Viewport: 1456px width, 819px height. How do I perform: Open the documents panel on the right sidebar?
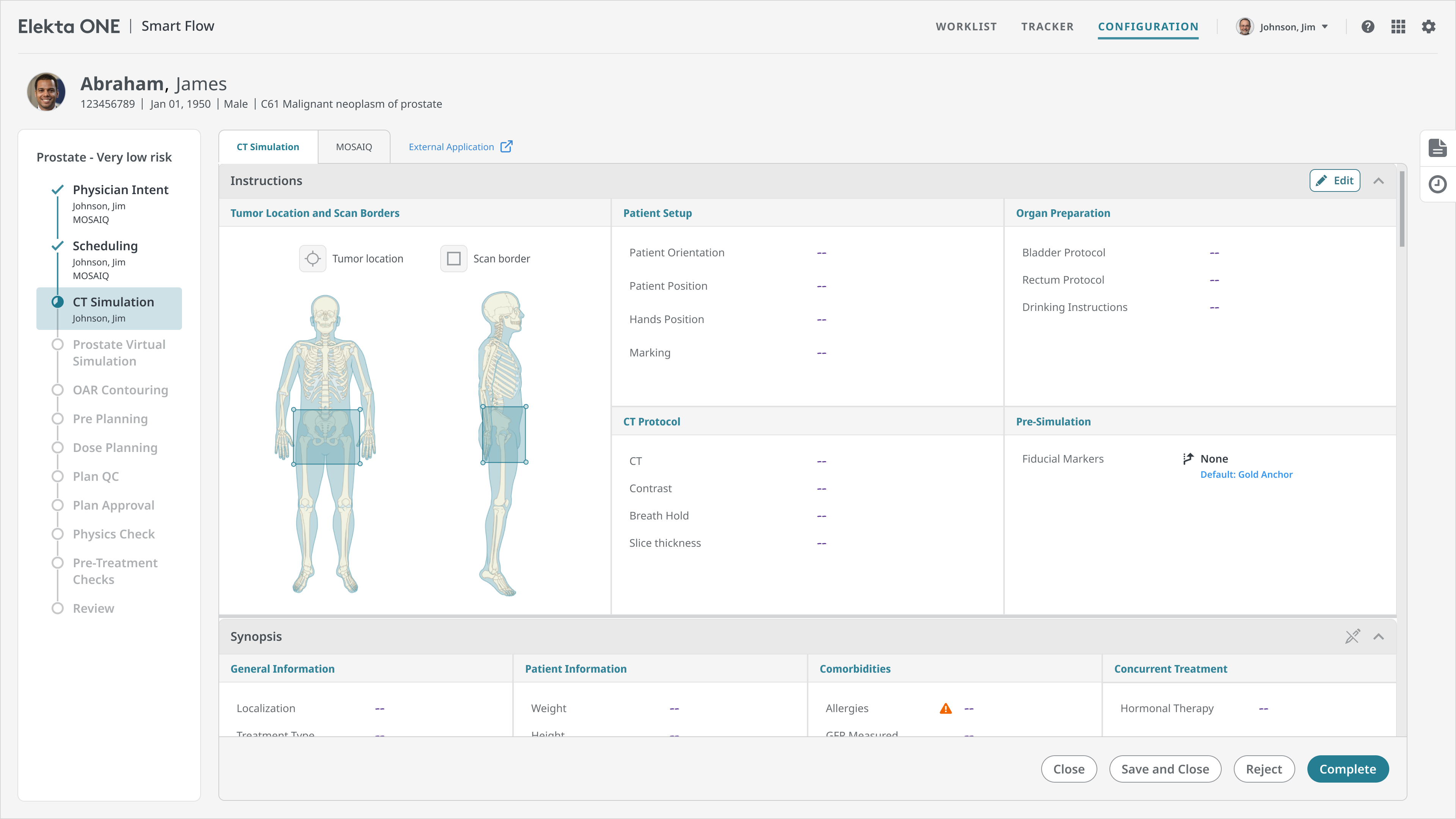pos(1439,147)
